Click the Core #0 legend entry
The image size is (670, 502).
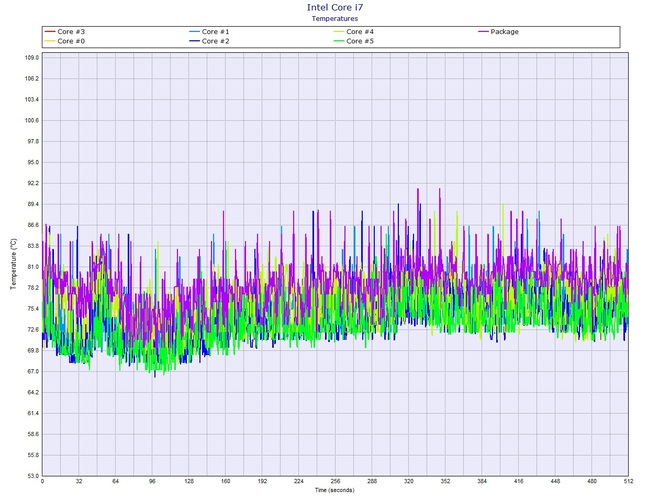65,41
